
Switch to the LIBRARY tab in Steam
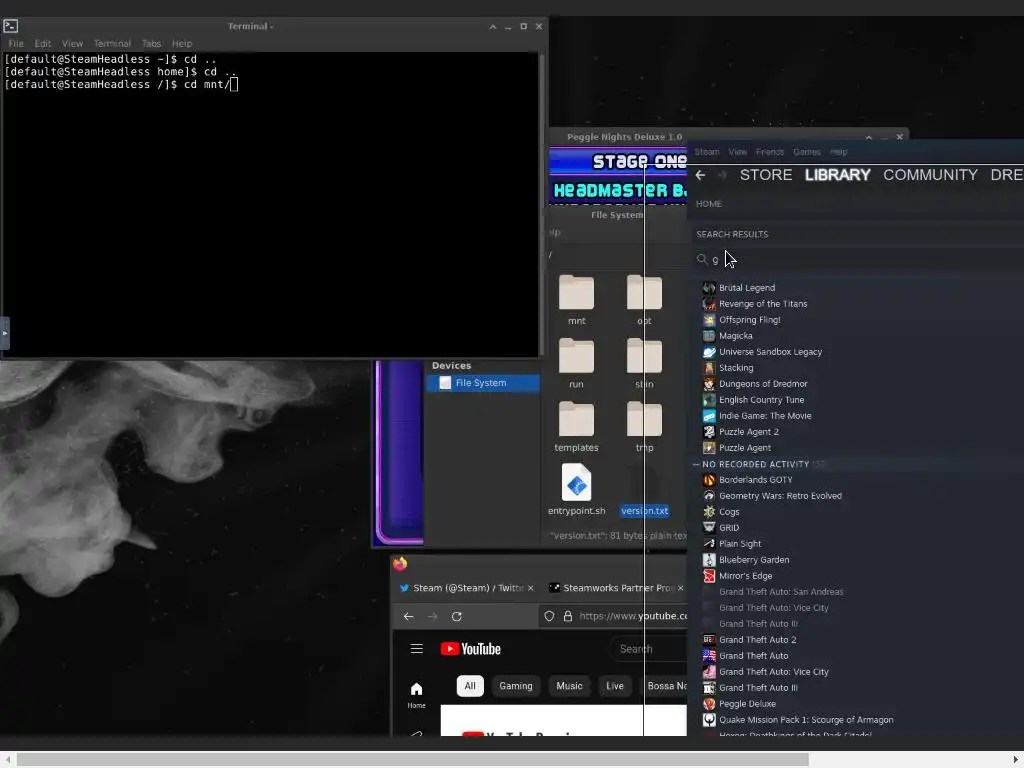point(837,175)
